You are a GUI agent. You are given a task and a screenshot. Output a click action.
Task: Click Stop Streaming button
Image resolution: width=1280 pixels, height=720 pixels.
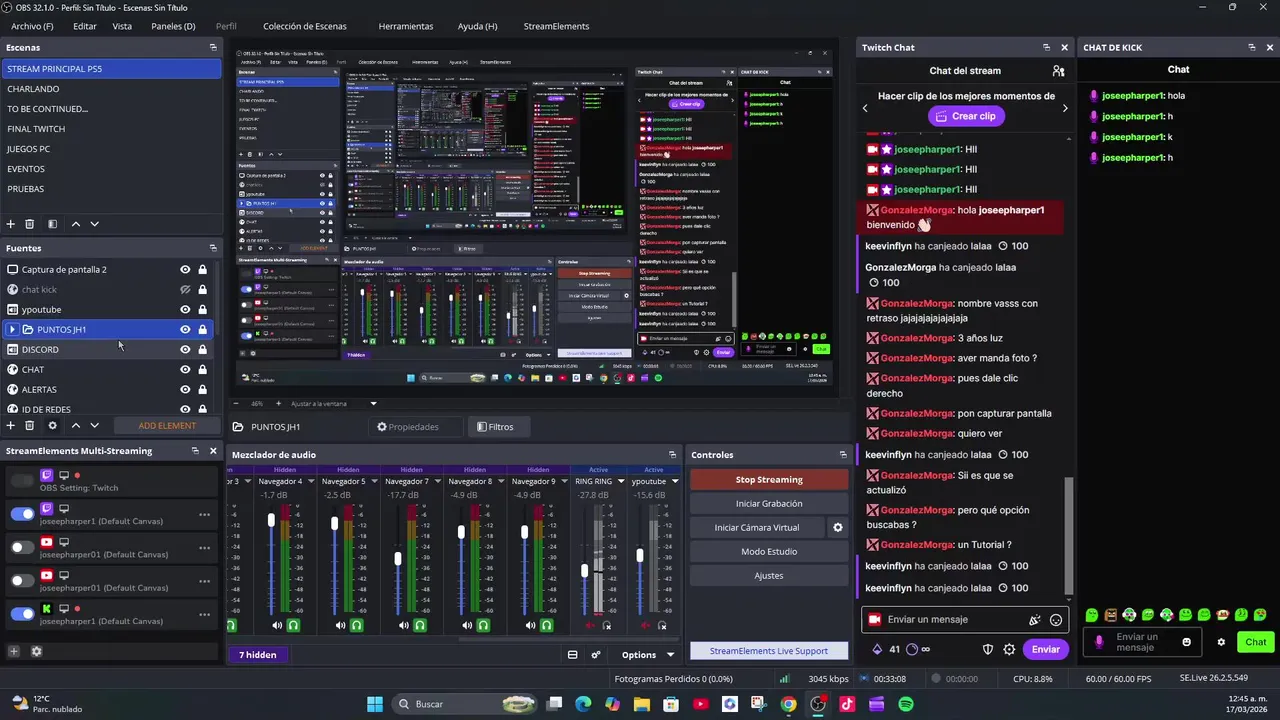click(x=769, y=480)
